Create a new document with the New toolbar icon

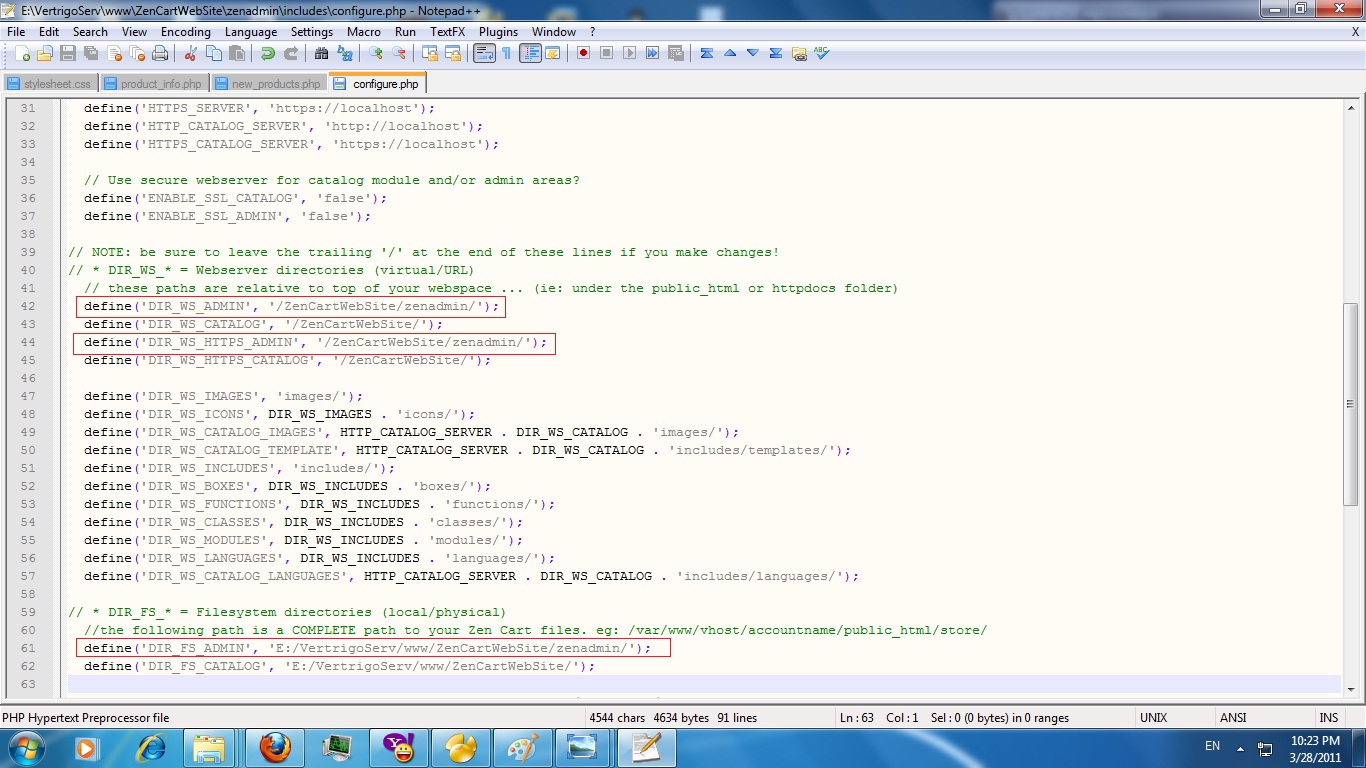(x=23, y=53)
